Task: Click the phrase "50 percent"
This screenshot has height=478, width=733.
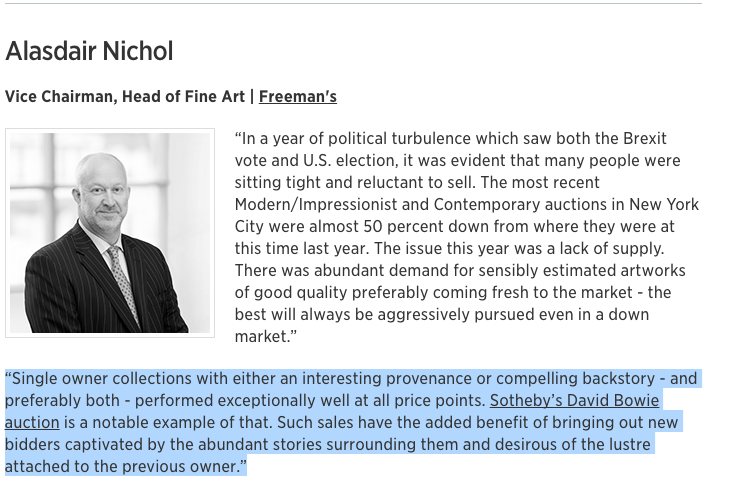Action: 404,226
